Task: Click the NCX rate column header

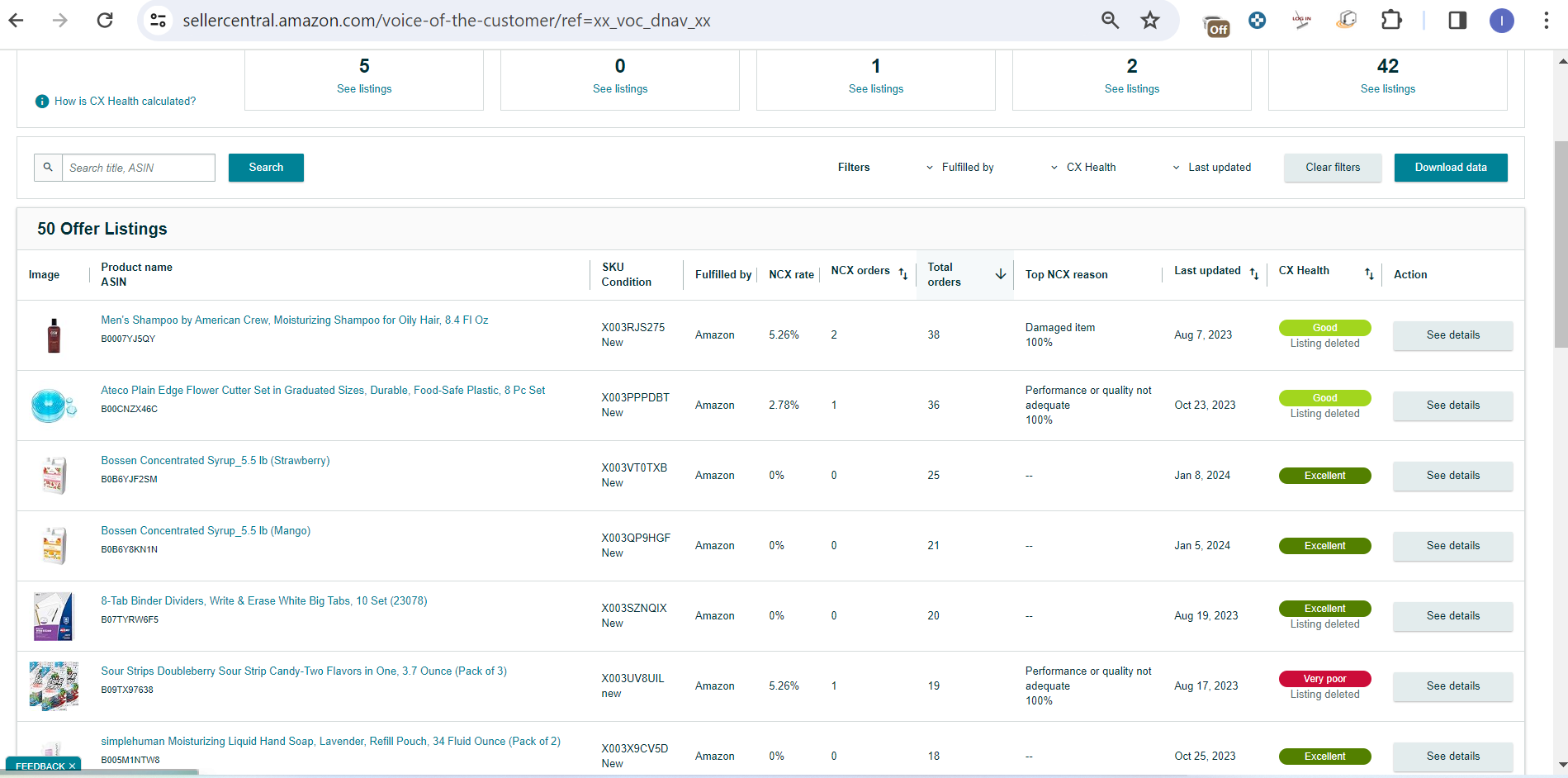Action: tap(791, 275)
